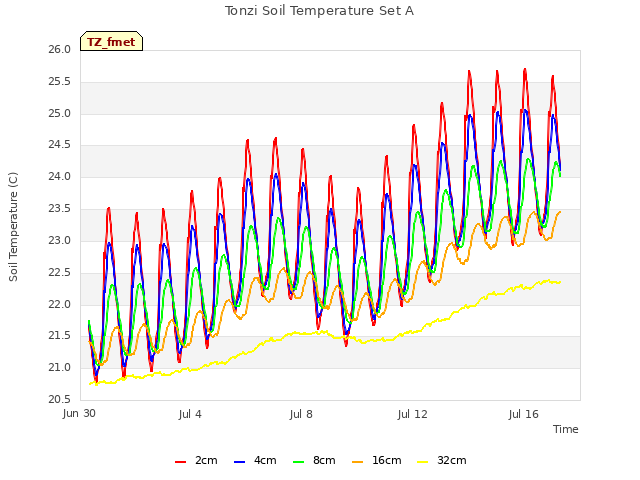The width and height of the screenshot is (640, 480).
Task: Click the 24.0 y-axis tick label
Action: pos(60,177)
